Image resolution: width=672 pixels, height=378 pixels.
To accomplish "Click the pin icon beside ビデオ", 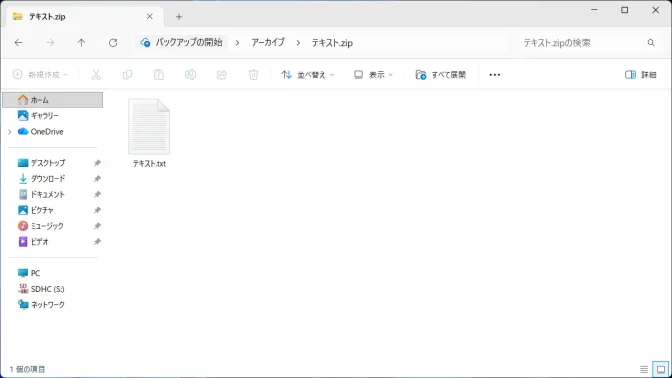I will coord(97,242).
